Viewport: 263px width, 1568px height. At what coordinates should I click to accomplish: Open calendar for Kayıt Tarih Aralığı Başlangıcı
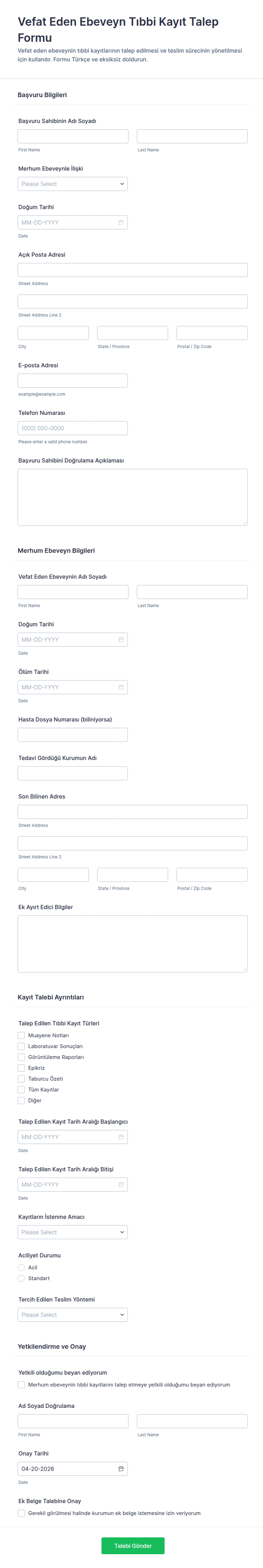pos(121,1137)
